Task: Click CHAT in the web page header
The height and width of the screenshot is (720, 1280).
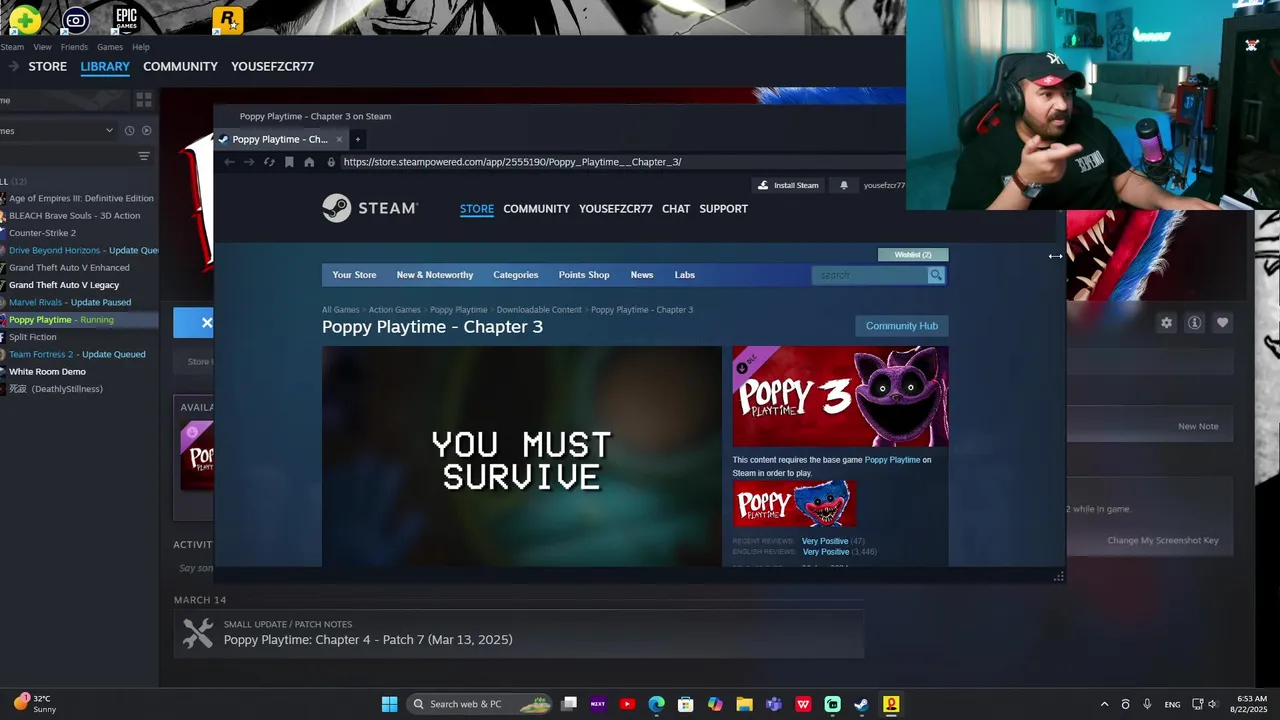Action: [x=676, y=209]
